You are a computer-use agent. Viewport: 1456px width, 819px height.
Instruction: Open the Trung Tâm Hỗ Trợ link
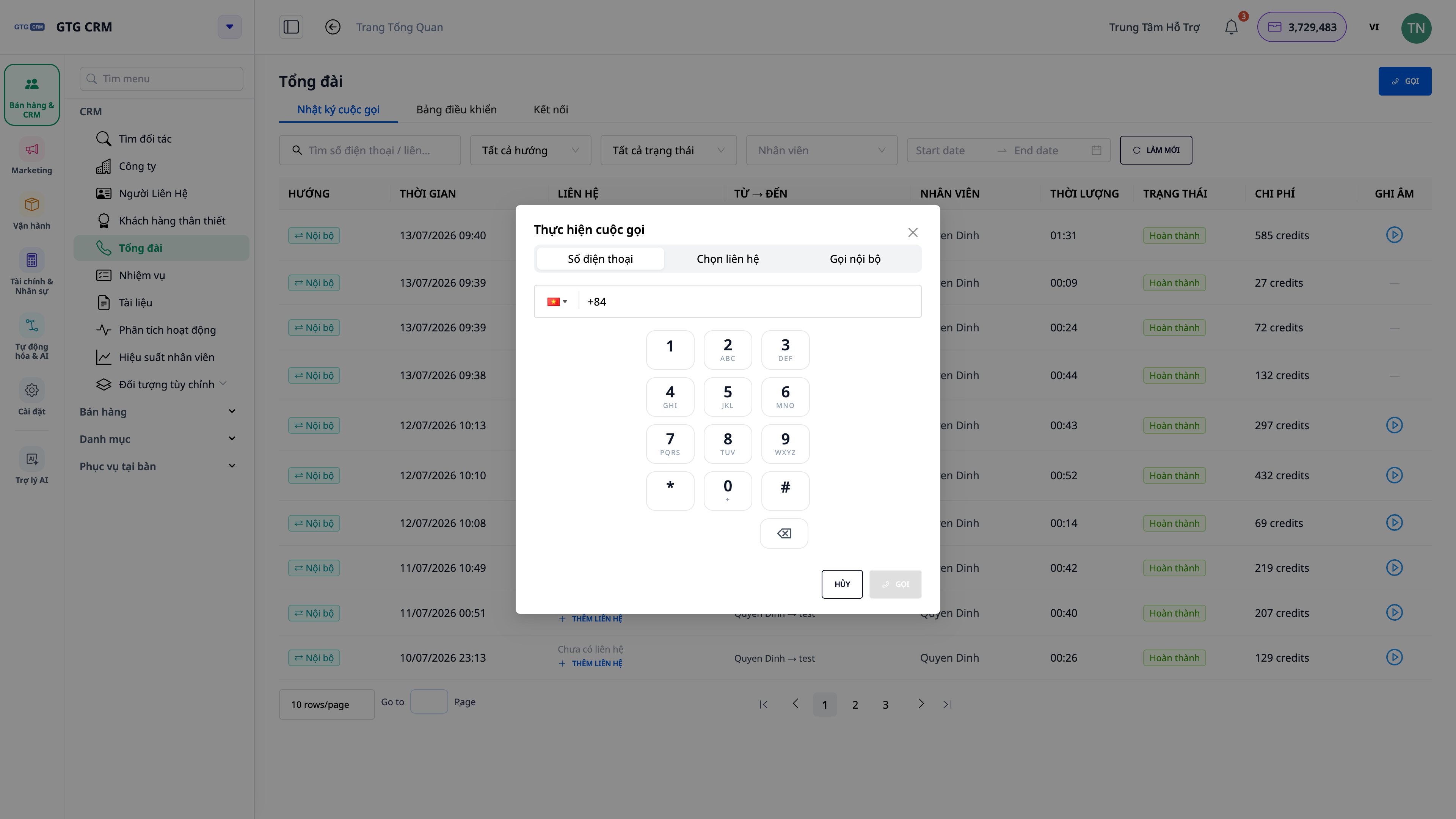[1154, 27]
